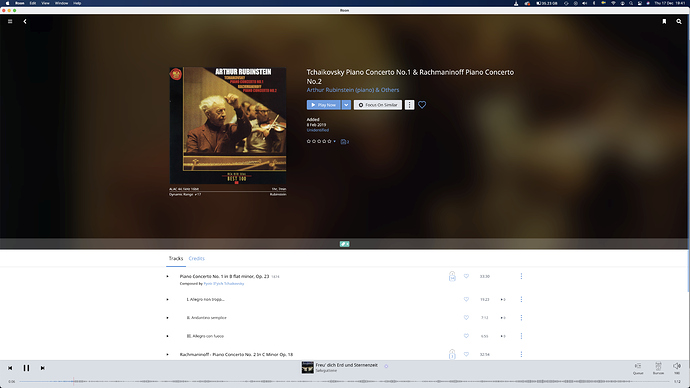Click the Unidentified album link
This screenshot has height=388, width=690.
click(318, 130)
